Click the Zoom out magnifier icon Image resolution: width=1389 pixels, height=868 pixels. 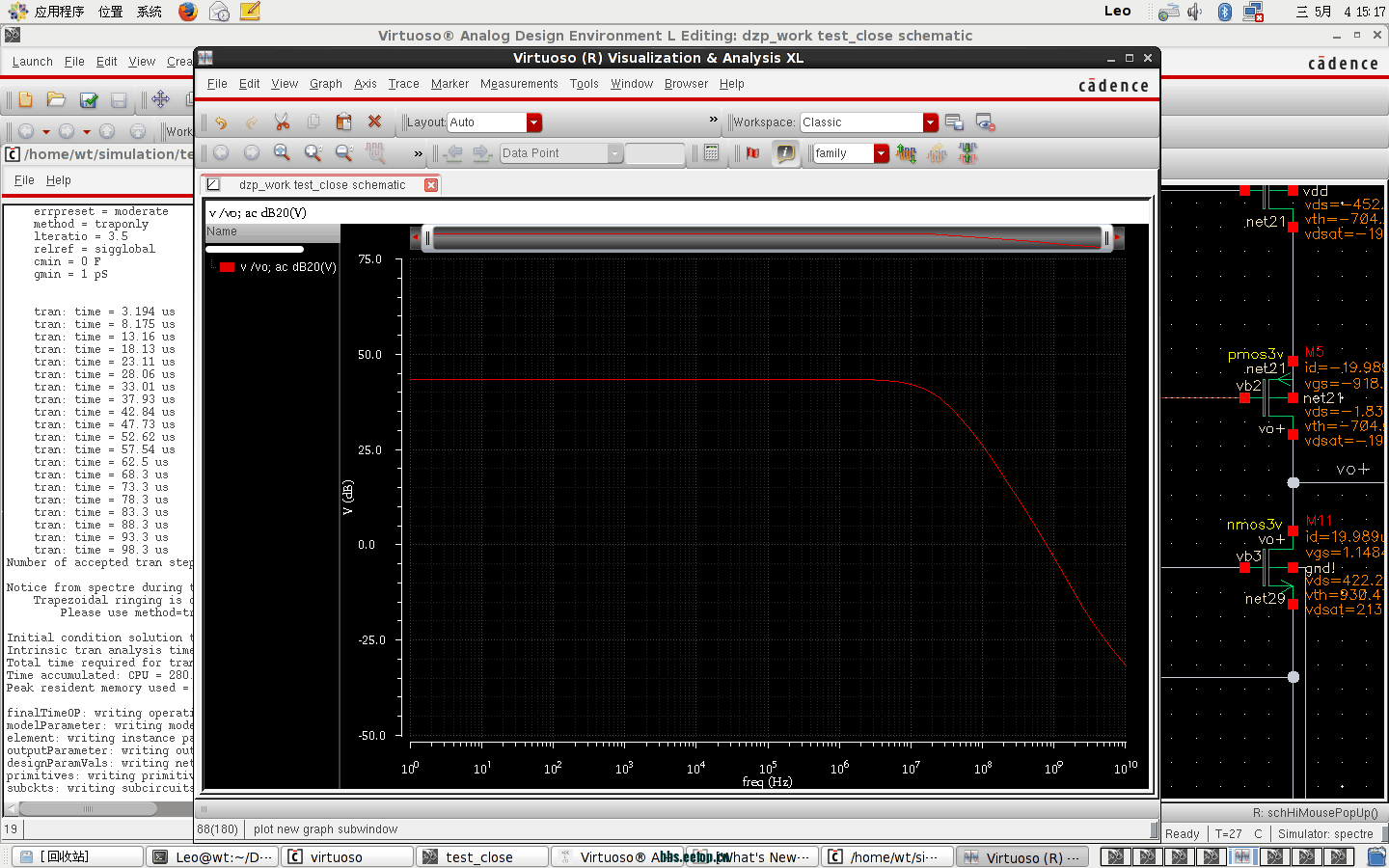point(343,152)
